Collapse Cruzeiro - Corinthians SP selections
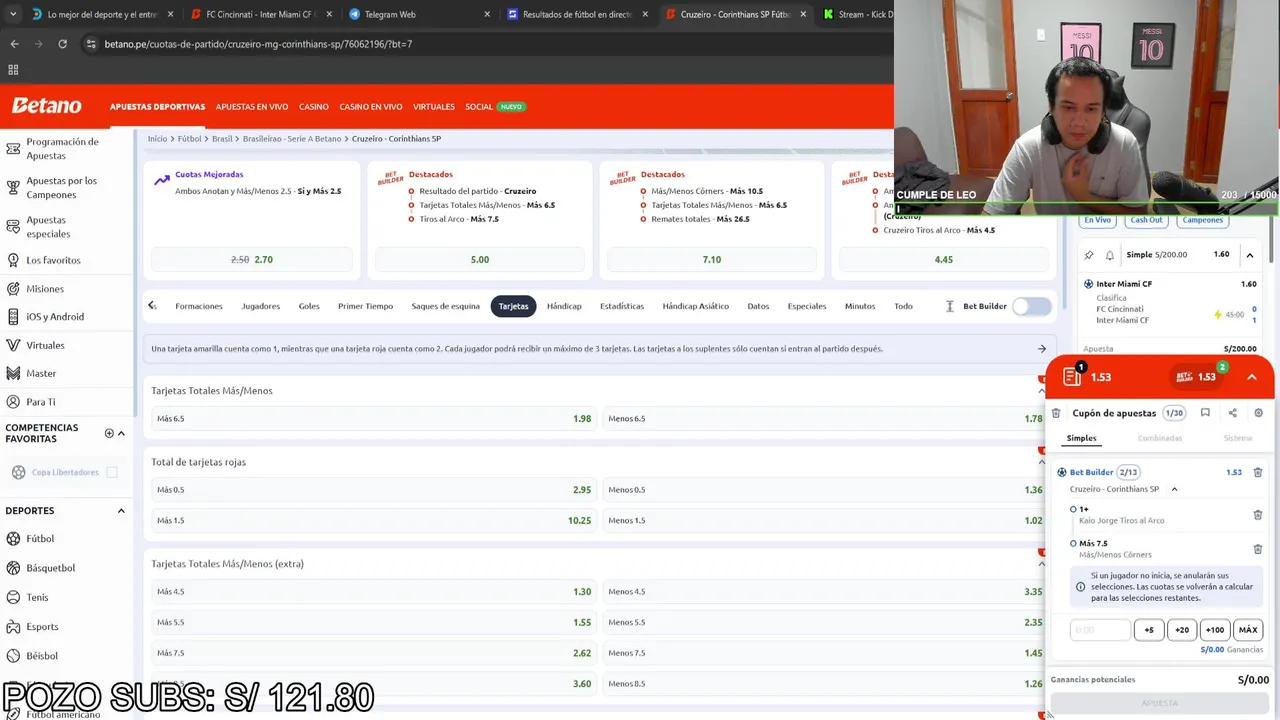This screenshot has width=1280, height=720. [x=1174, y=489]
